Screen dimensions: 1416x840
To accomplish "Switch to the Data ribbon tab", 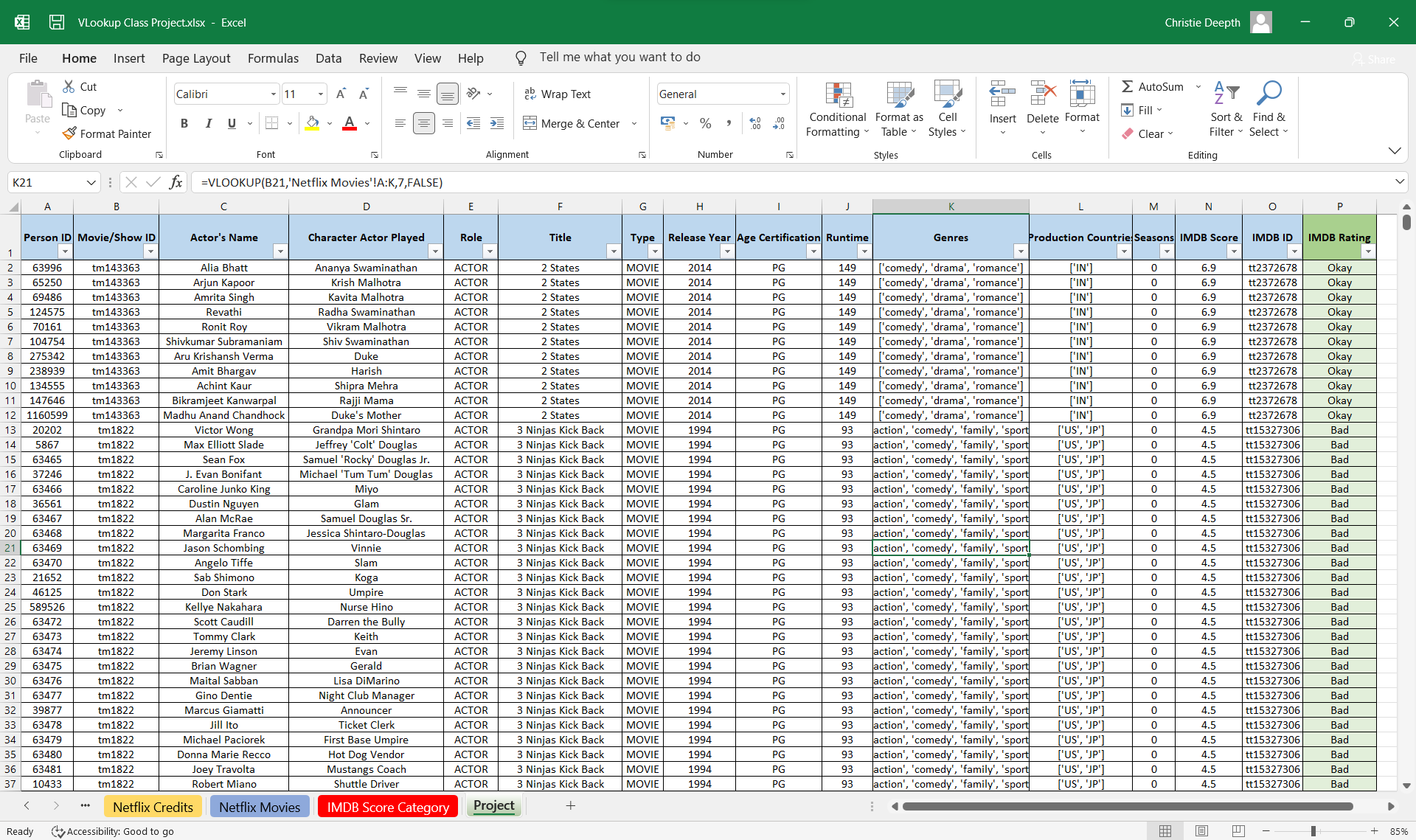I will tap(328, 58).
